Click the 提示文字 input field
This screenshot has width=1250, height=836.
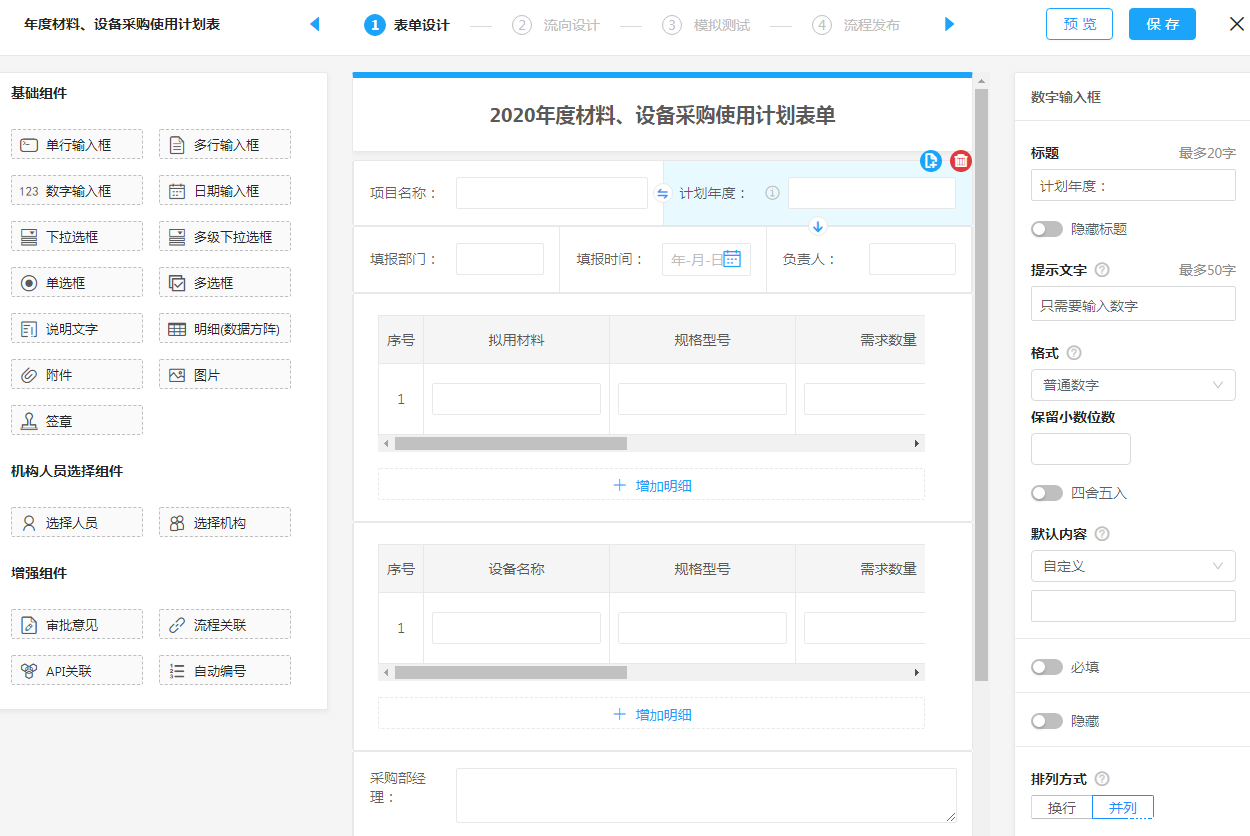(1133, 304)
